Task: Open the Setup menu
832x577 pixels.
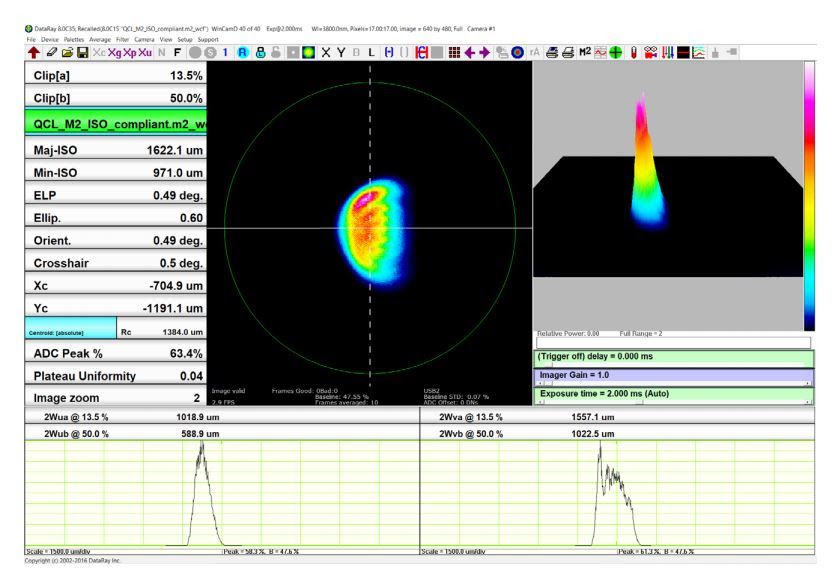Action: coord(185,39)
